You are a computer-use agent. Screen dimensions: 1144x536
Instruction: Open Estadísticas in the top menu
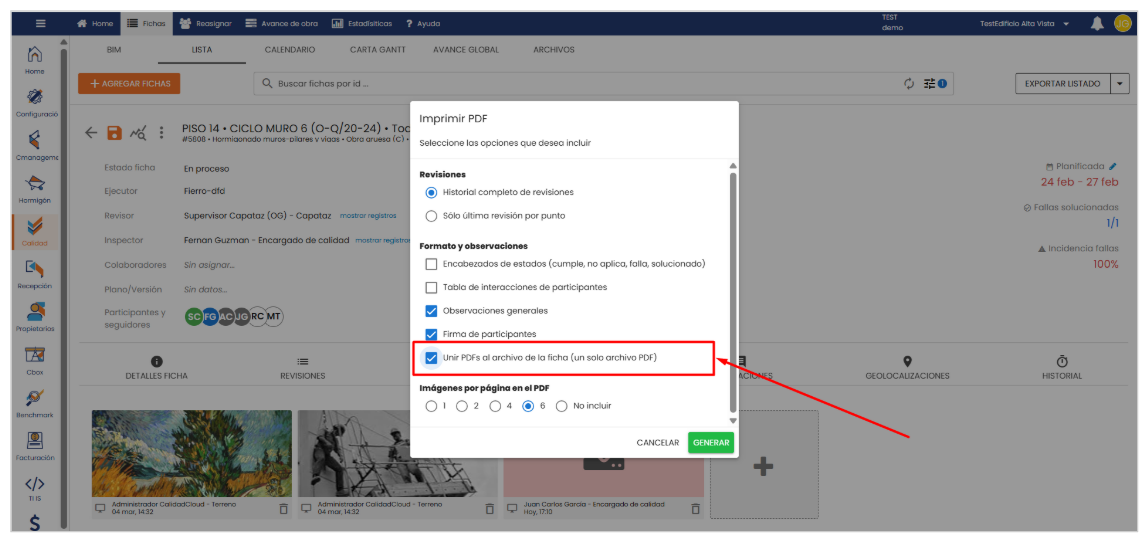coord(363,24)
